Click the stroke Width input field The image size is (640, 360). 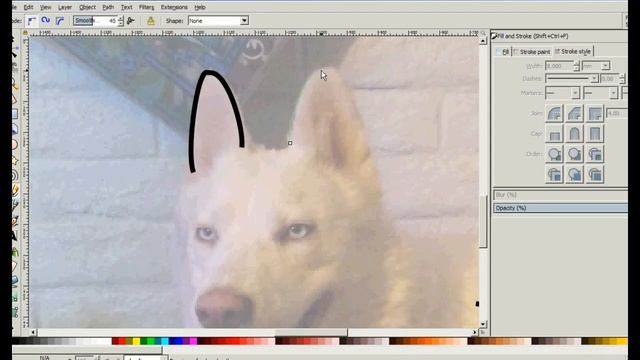(x=559, y=66)
